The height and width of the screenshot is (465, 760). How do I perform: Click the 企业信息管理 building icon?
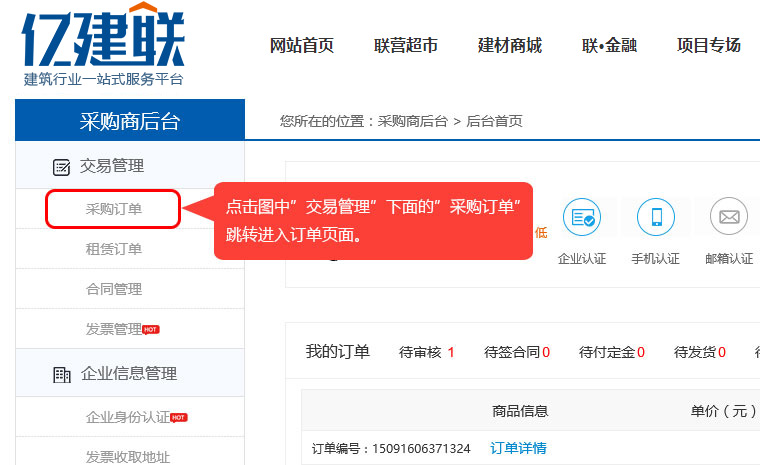(61, 375)
